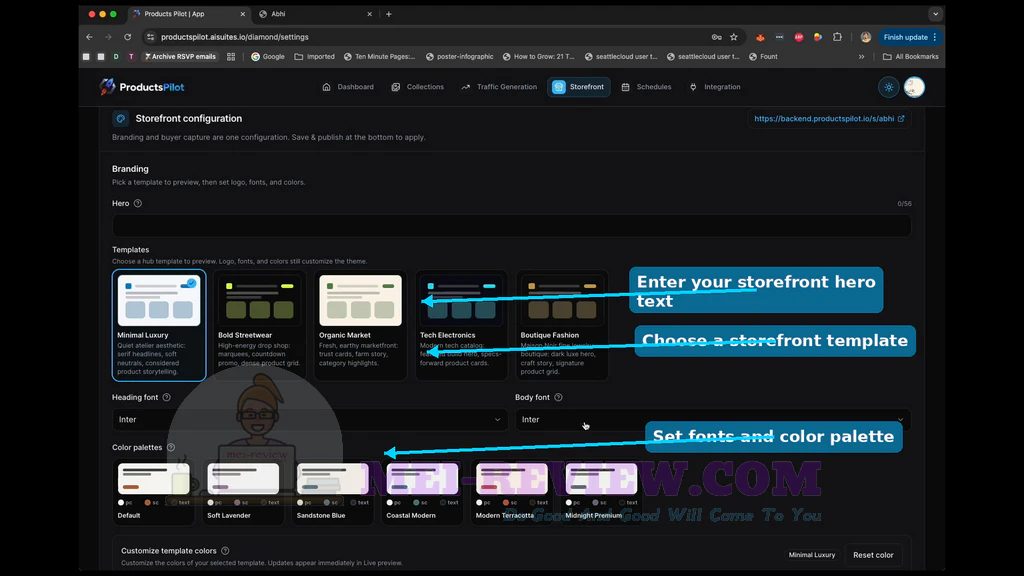Choose the Modern Terracotta color palette

coord(511,491)
